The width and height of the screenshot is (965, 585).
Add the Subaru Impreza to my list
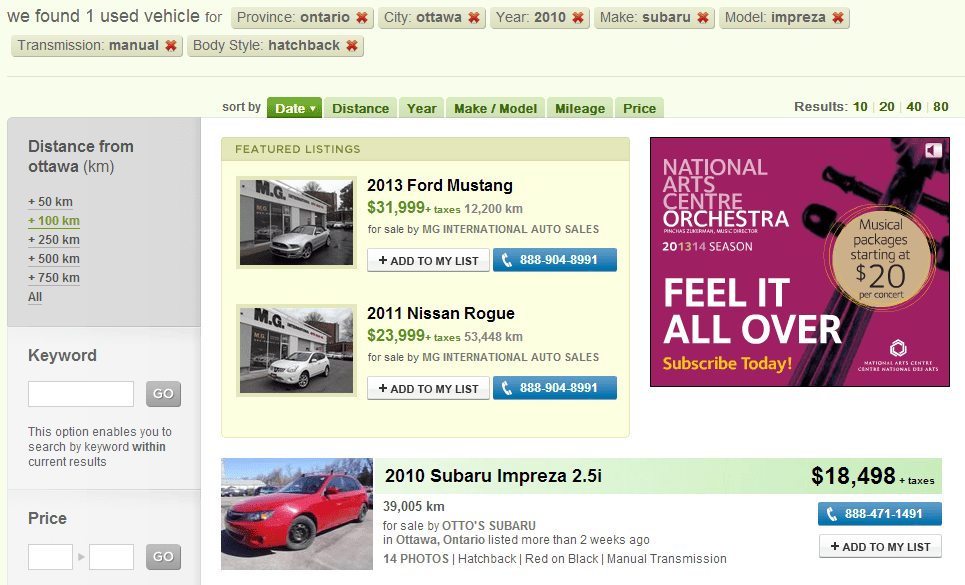tap(880, 546)
